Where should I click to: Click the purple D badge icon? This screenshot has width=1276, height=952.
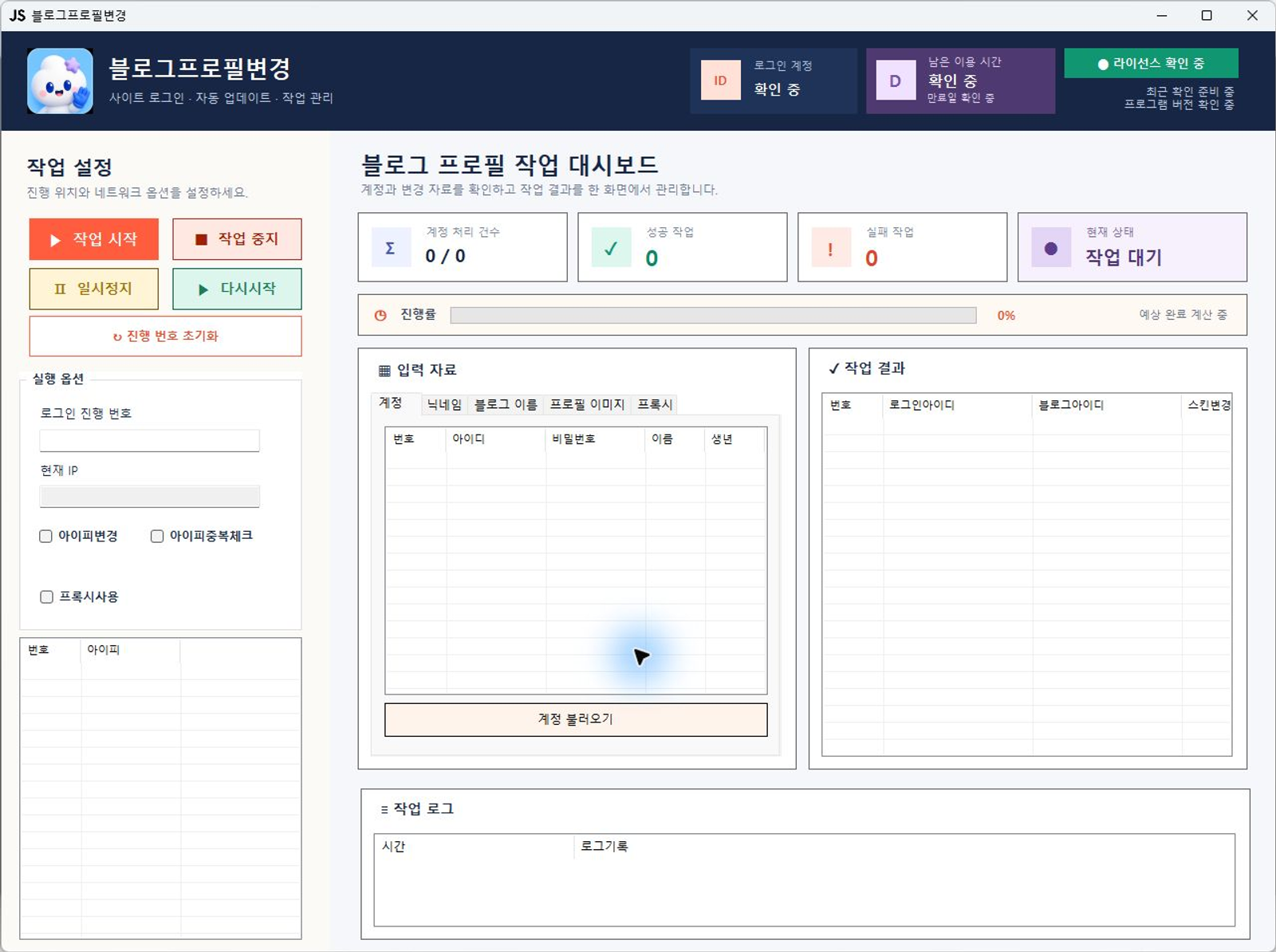click(x=896, y=81)
